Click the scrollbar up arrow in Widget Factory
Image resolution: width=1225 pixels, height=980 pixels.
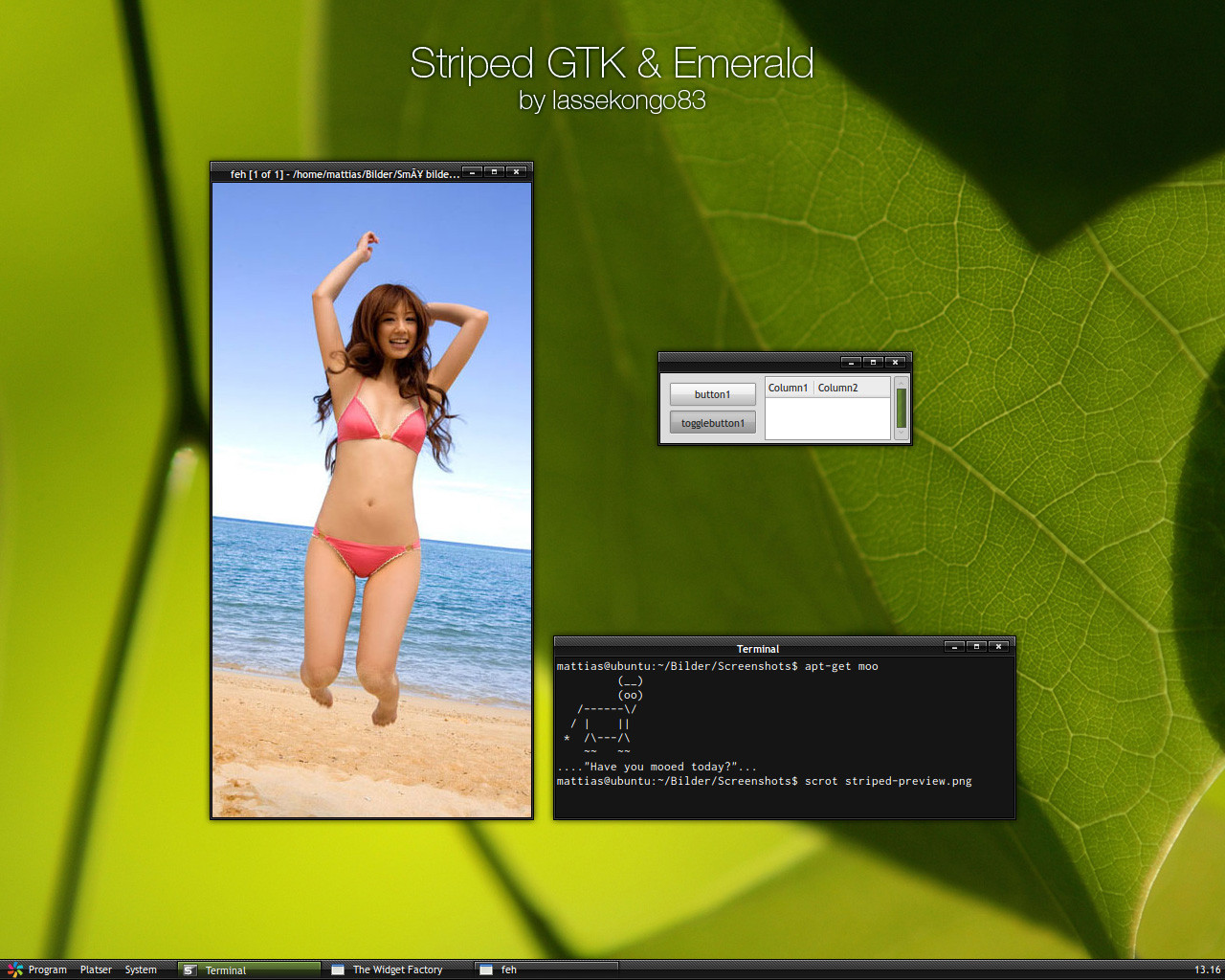(x=901, y=383)
